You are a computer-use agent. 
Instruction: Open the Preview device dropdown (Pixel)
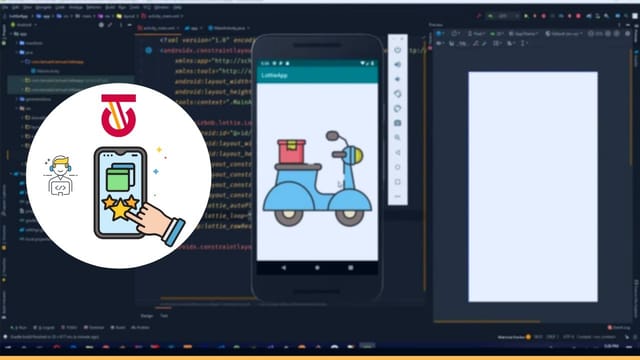click(x=476, y=34)
